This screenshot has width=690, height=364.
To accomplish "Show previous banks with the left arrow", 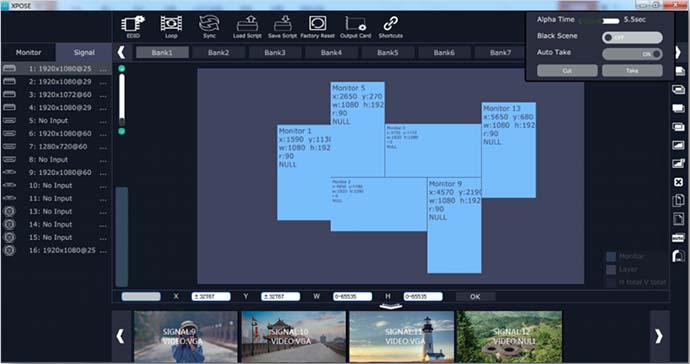I will pos(121,52).
